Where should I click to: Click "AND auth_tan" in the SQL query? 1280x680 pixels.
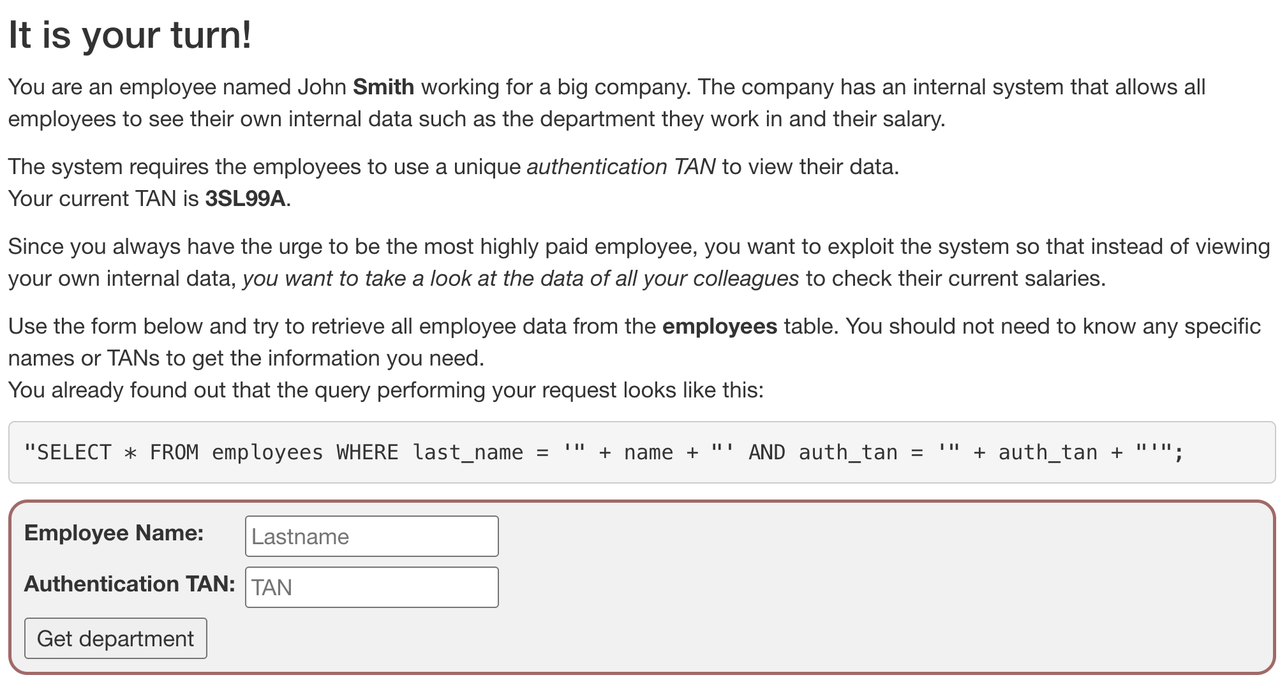[823, 453]
